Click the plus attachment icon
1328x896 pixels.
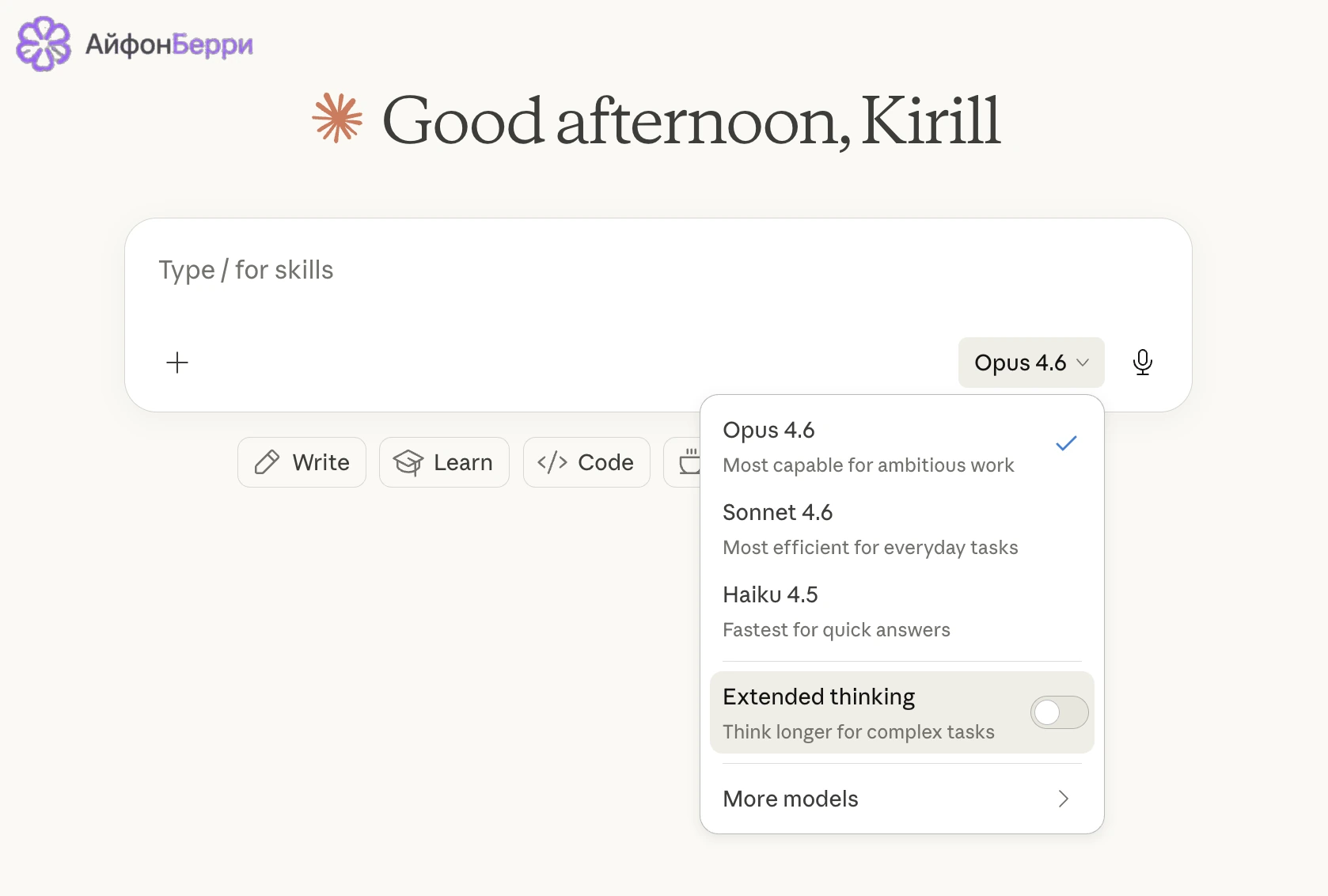pos(177,363)
